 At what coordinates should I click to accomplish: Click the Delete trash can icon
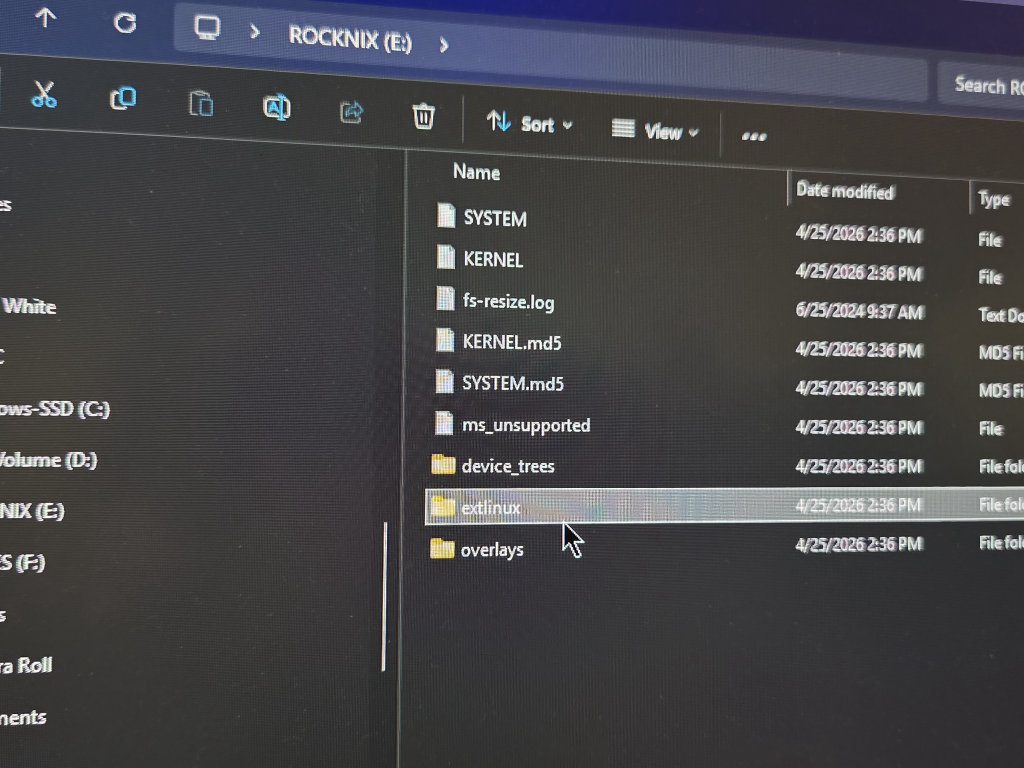point(423,116)
